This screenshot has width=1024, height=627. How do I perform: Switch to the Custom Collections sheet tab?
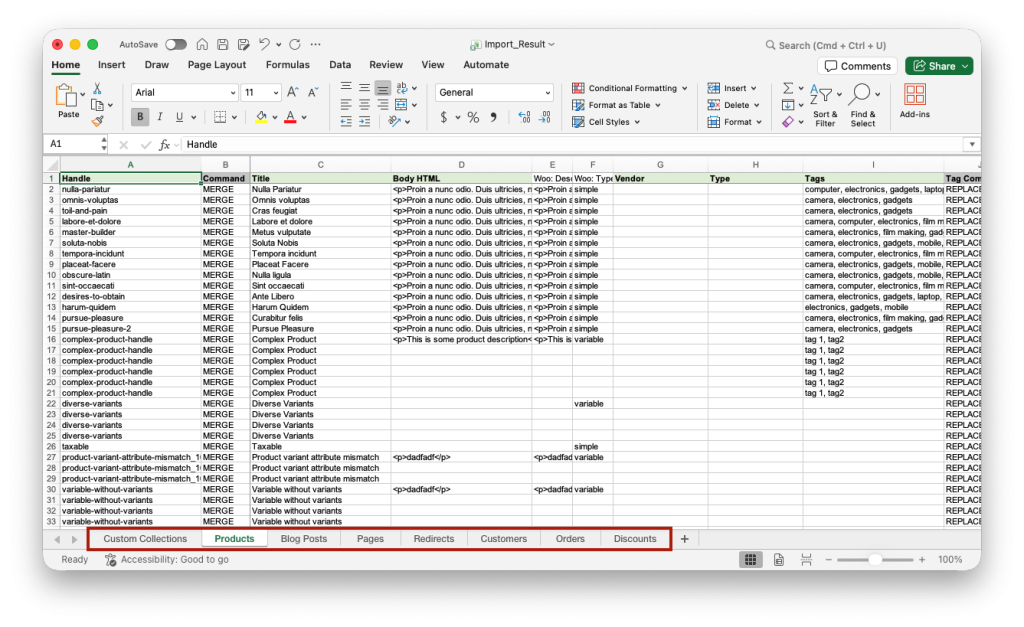[x=145, y=539]
